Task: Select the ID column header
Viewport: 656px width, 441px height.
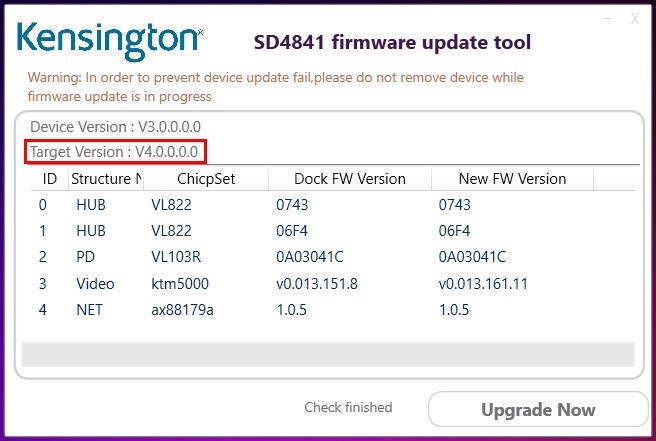Action: coord(50,179)
